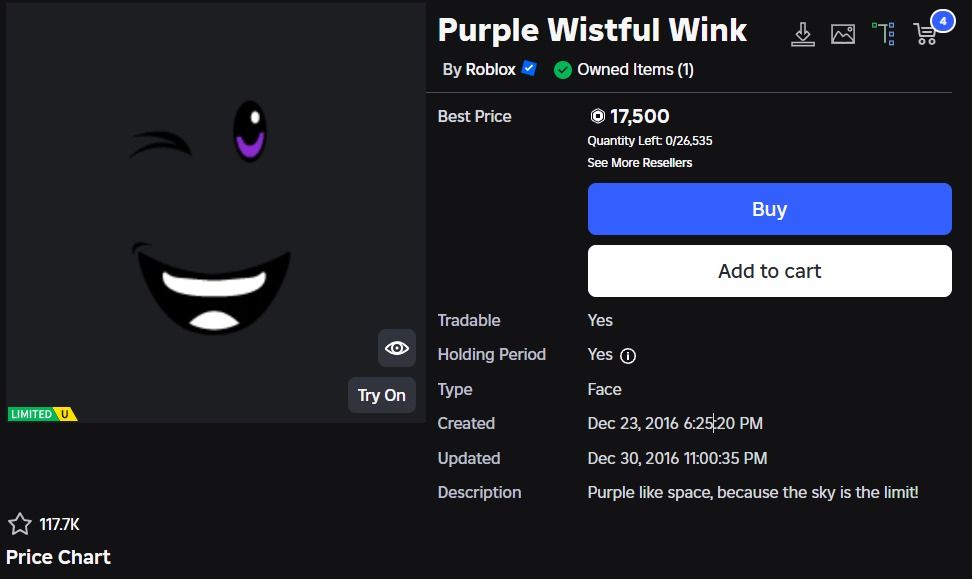Viewport: 972px width, 579px height.
Task: Toggle the eye preview button
Action: [x=397, y=348]
